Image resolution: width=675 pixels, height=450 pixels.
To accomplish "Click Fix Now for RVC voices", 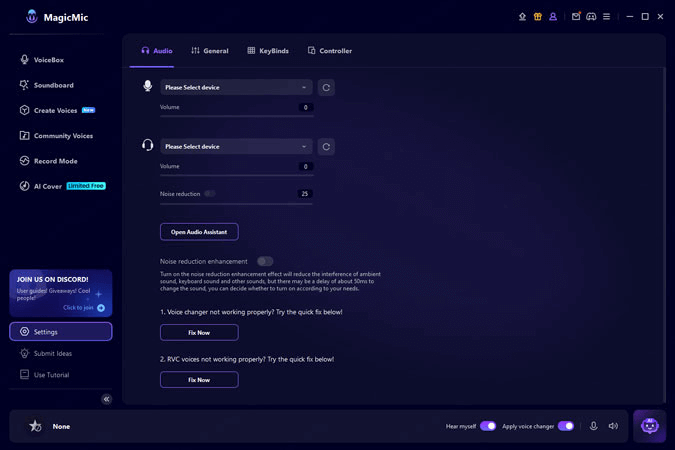I will (199, 380).
